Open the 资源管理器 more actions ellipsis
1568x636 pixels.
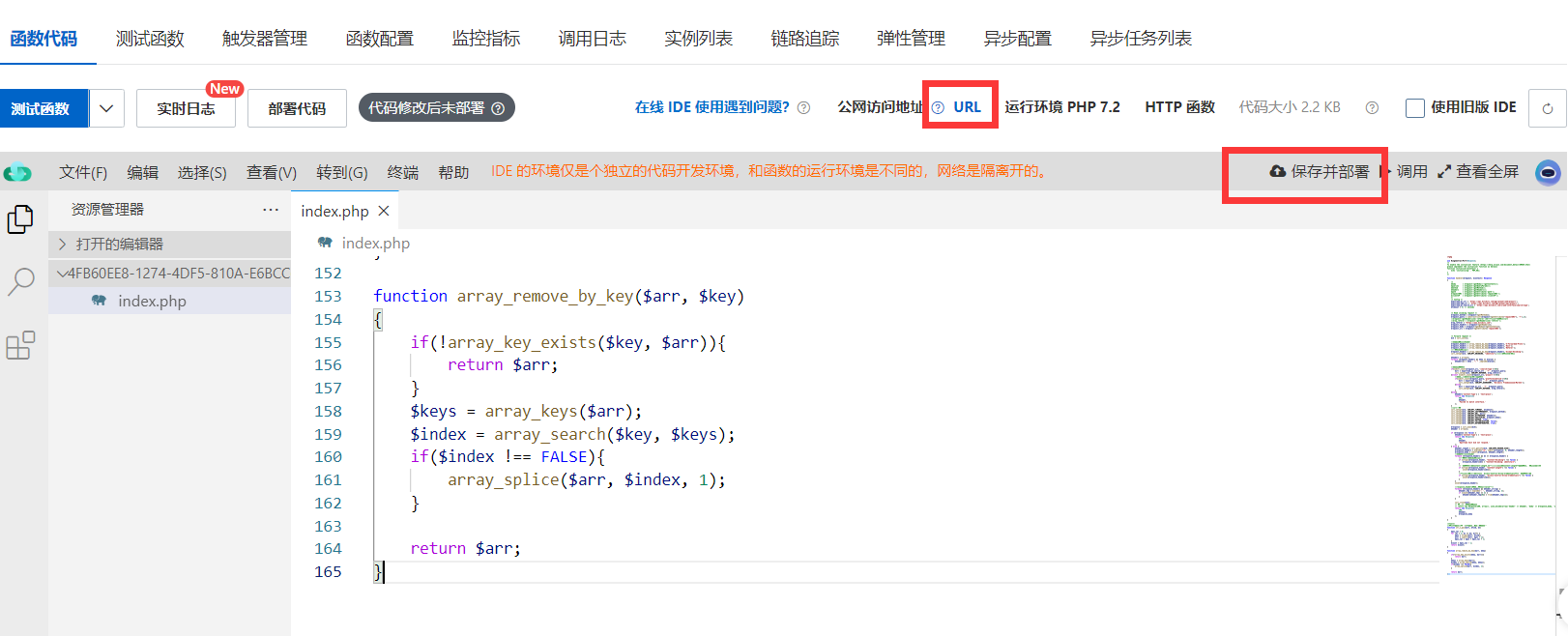pos(270,210)
